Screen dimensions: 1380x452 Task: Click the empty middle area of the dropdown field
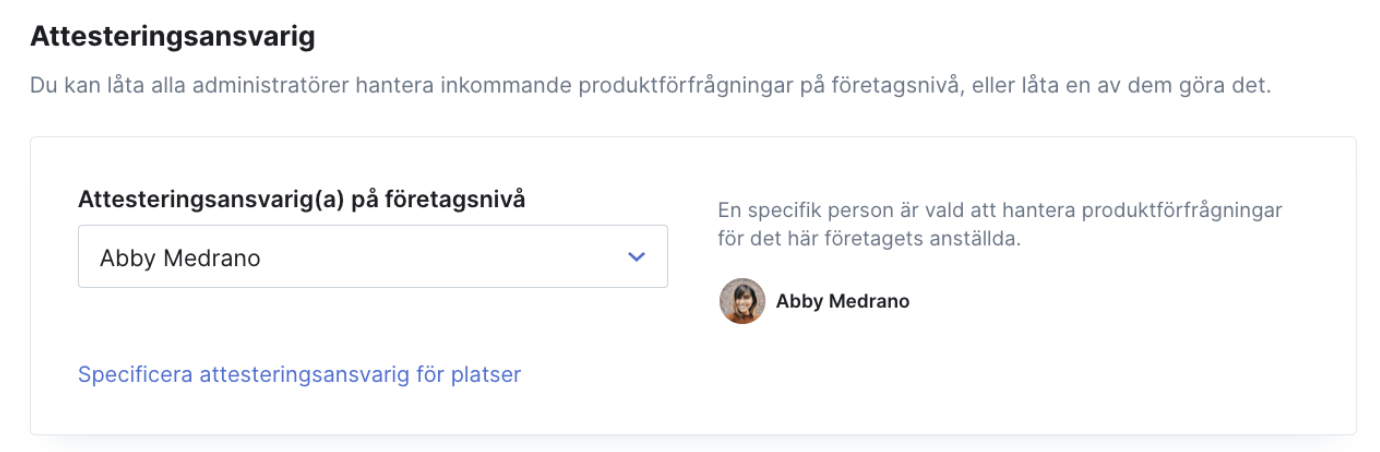point(440,257)
